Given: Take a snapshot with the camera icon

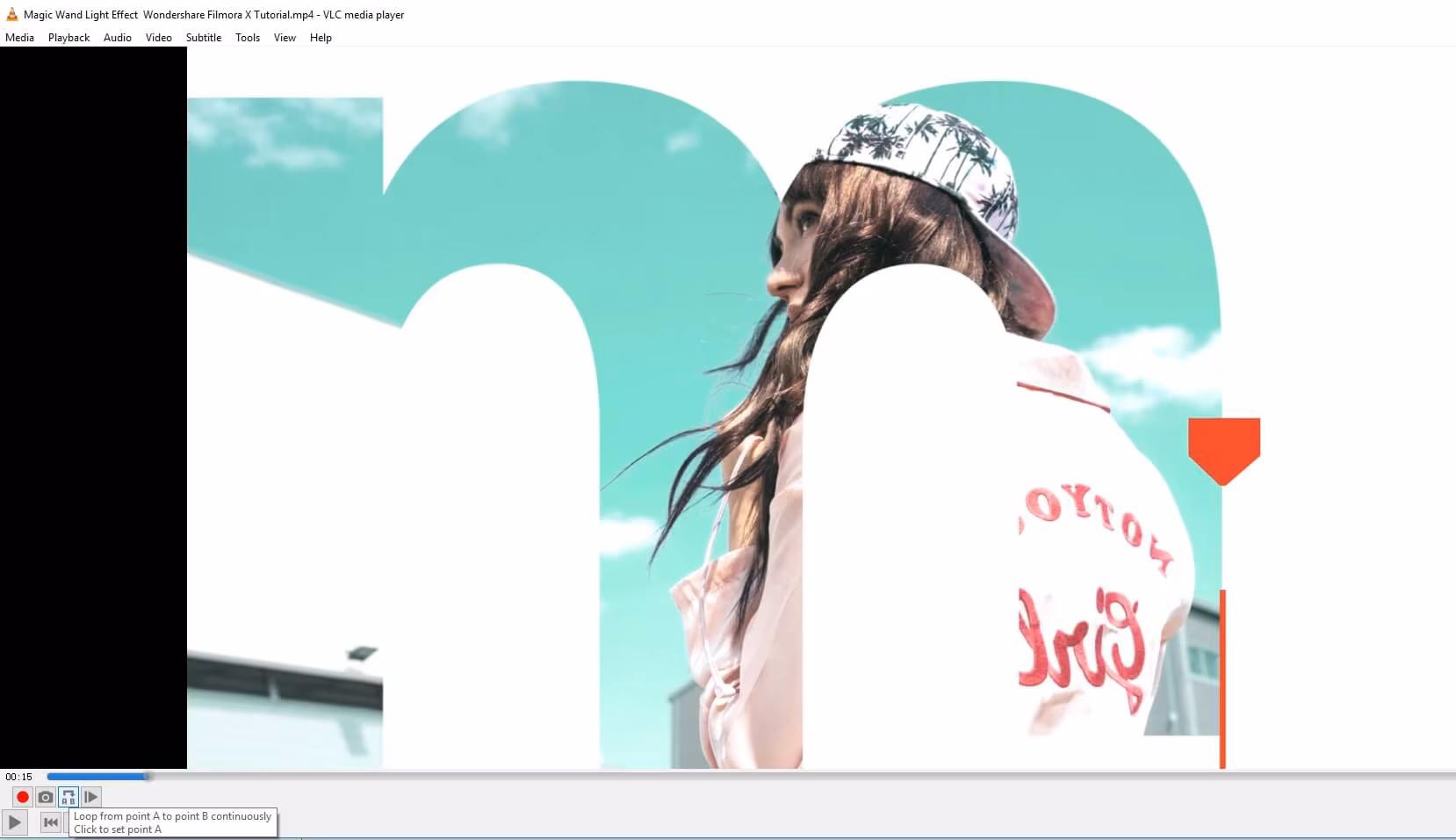Looking at the screenshot, I should (46, 797).
